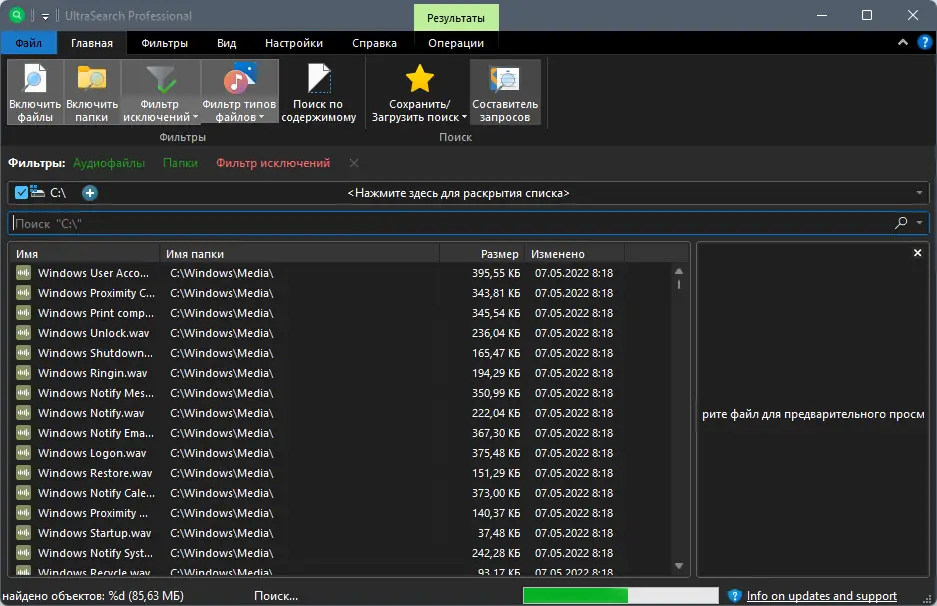Select the Windows Shutdown... file name
The width and height of the screenshot is (937, 606).
pyautogui.click(x=96, y=353)
